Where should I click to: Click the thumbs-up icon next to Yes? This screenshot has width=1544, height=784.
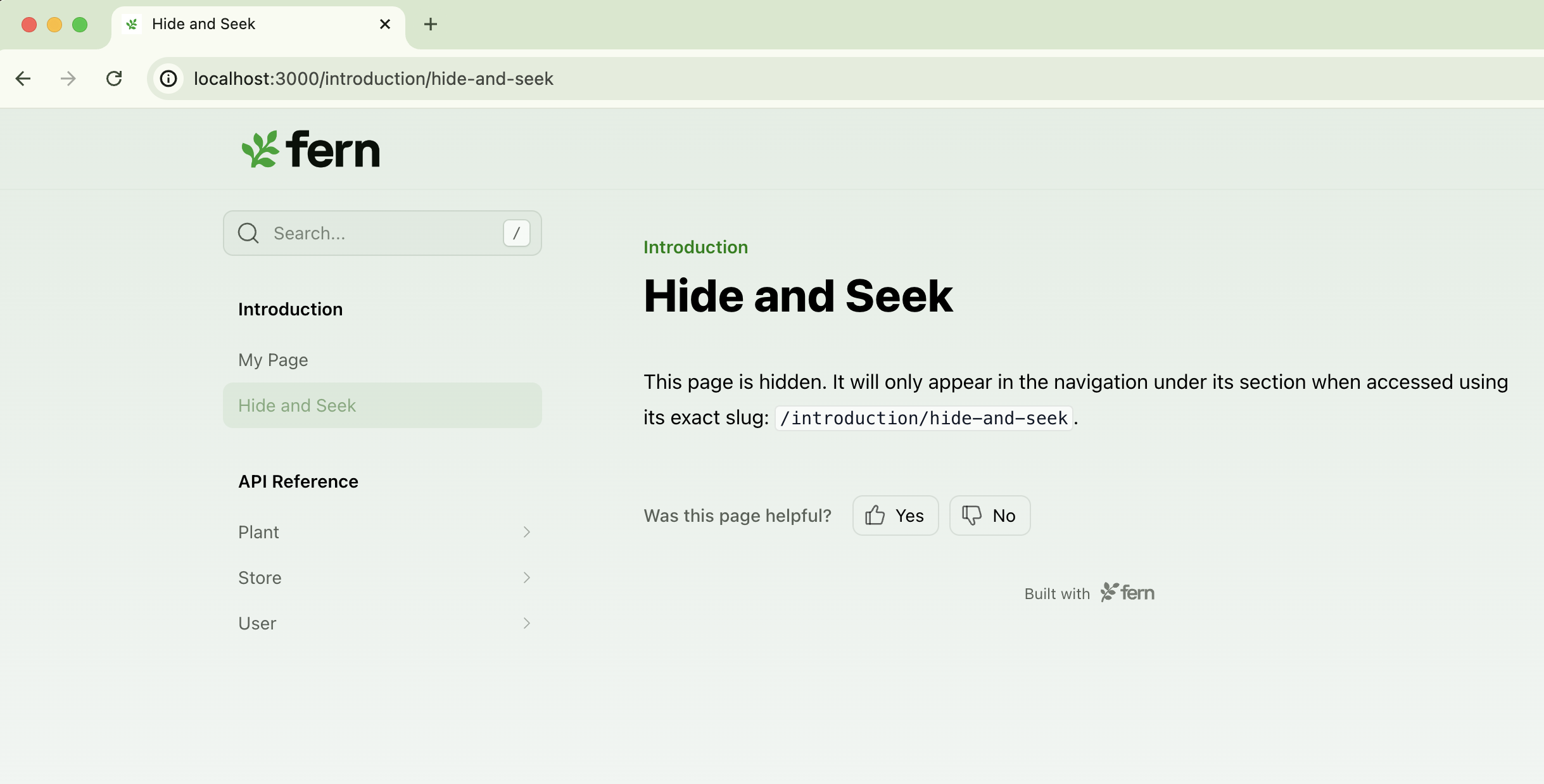(875, 515)
